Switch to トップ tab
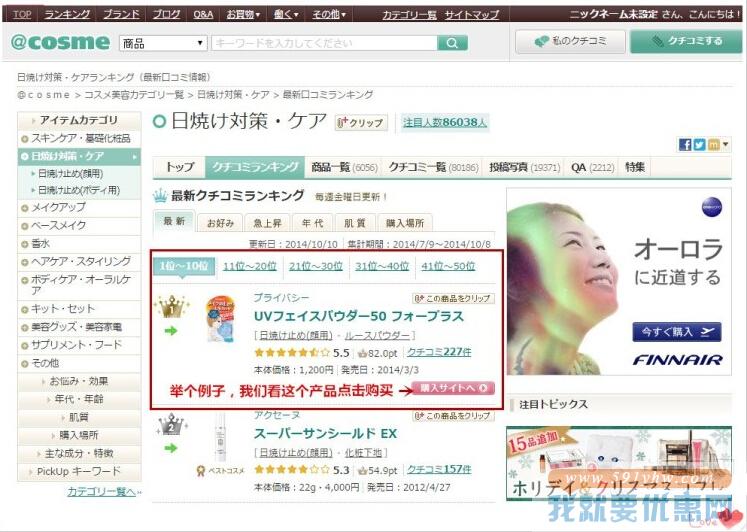Screen dimensions: 747x532 pos(180,167)
